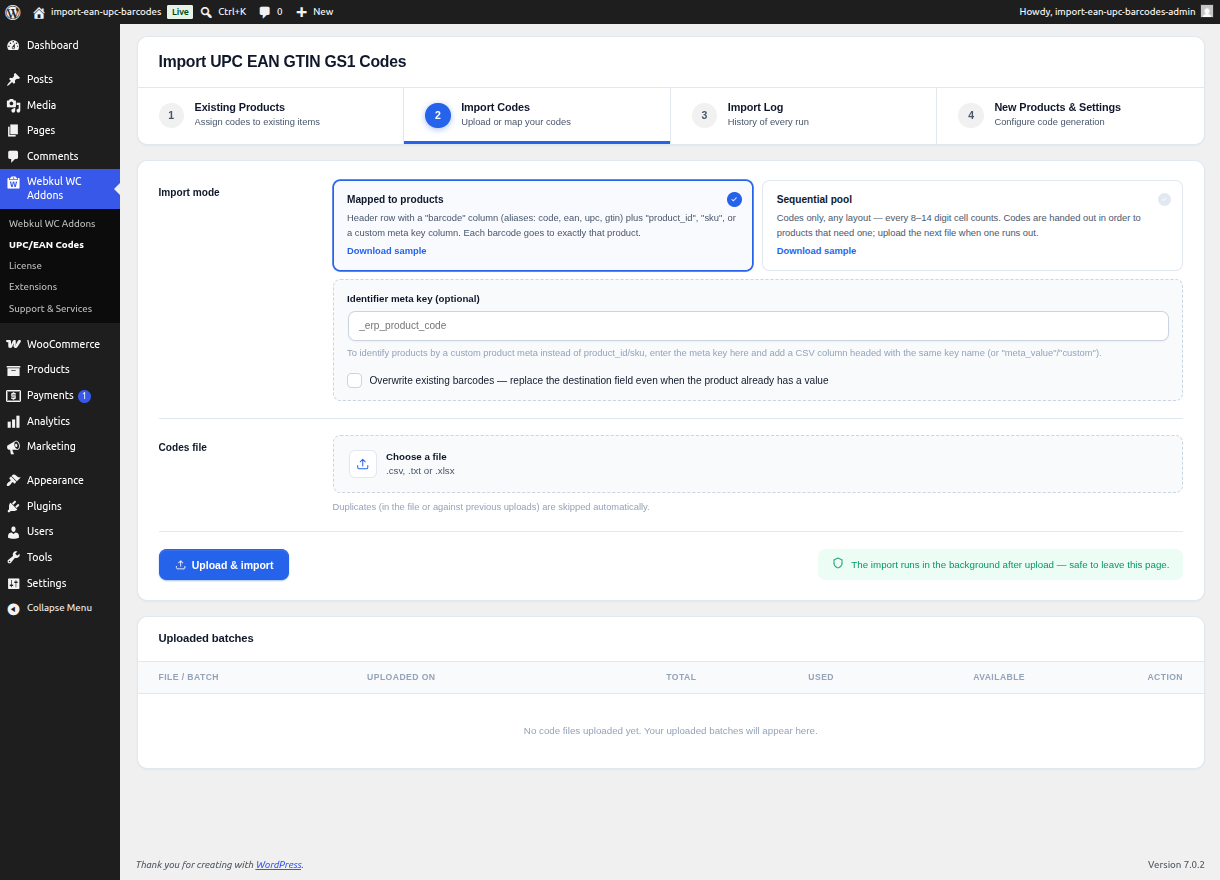The width and height of the screenshot is (1220, 880).
Task: Open Support & Services submenu item
Action: [x=50, y=308]
